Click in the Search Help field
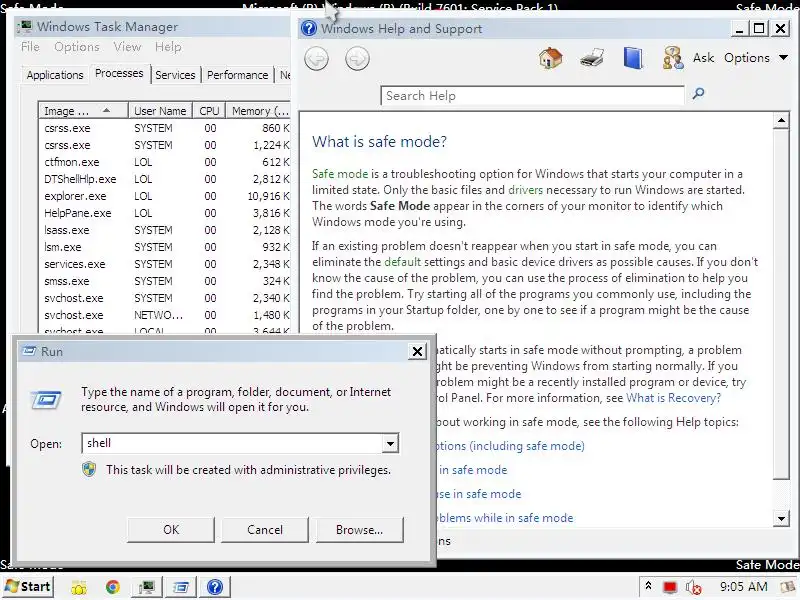Screen dimensions: 800x600 click(532, 95)
